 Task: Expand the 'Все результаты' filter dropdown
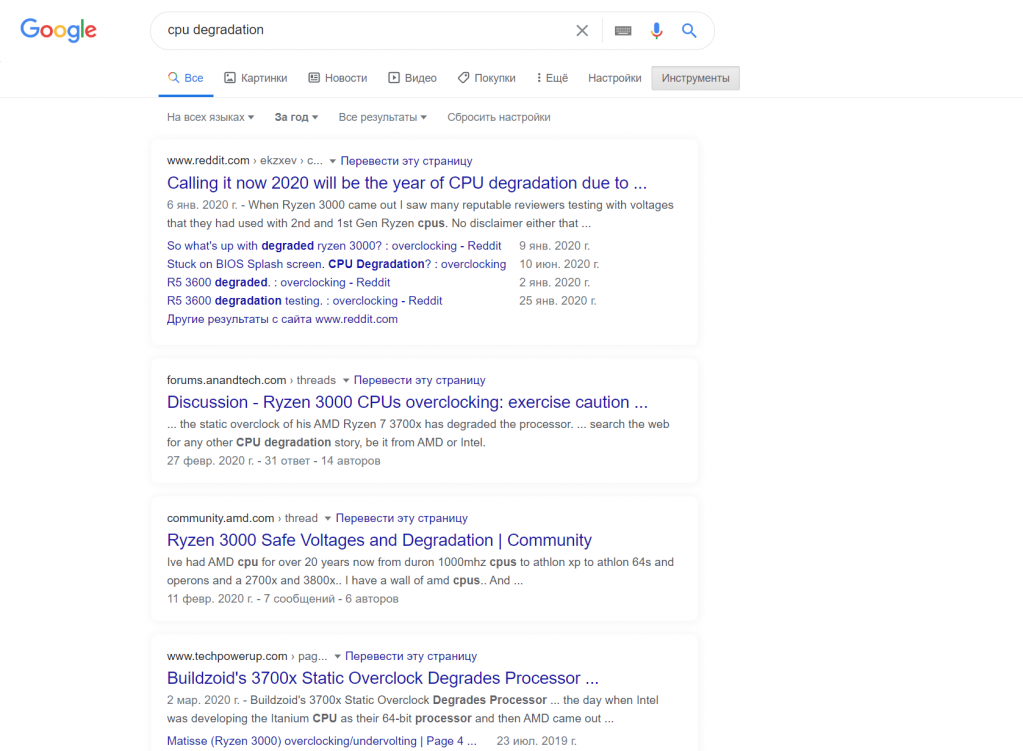(382, 117)
